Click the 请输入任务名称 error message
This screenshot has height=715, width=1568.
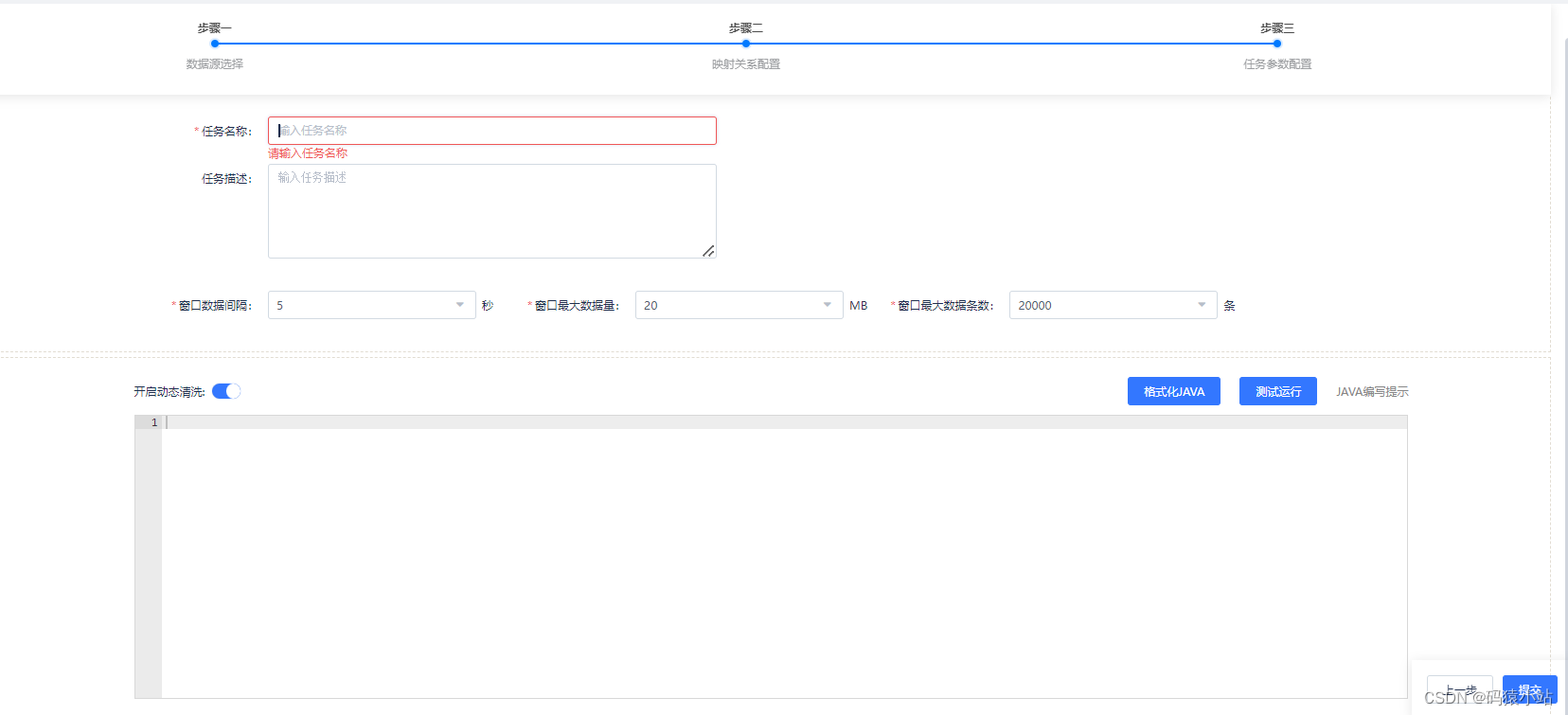308,153
